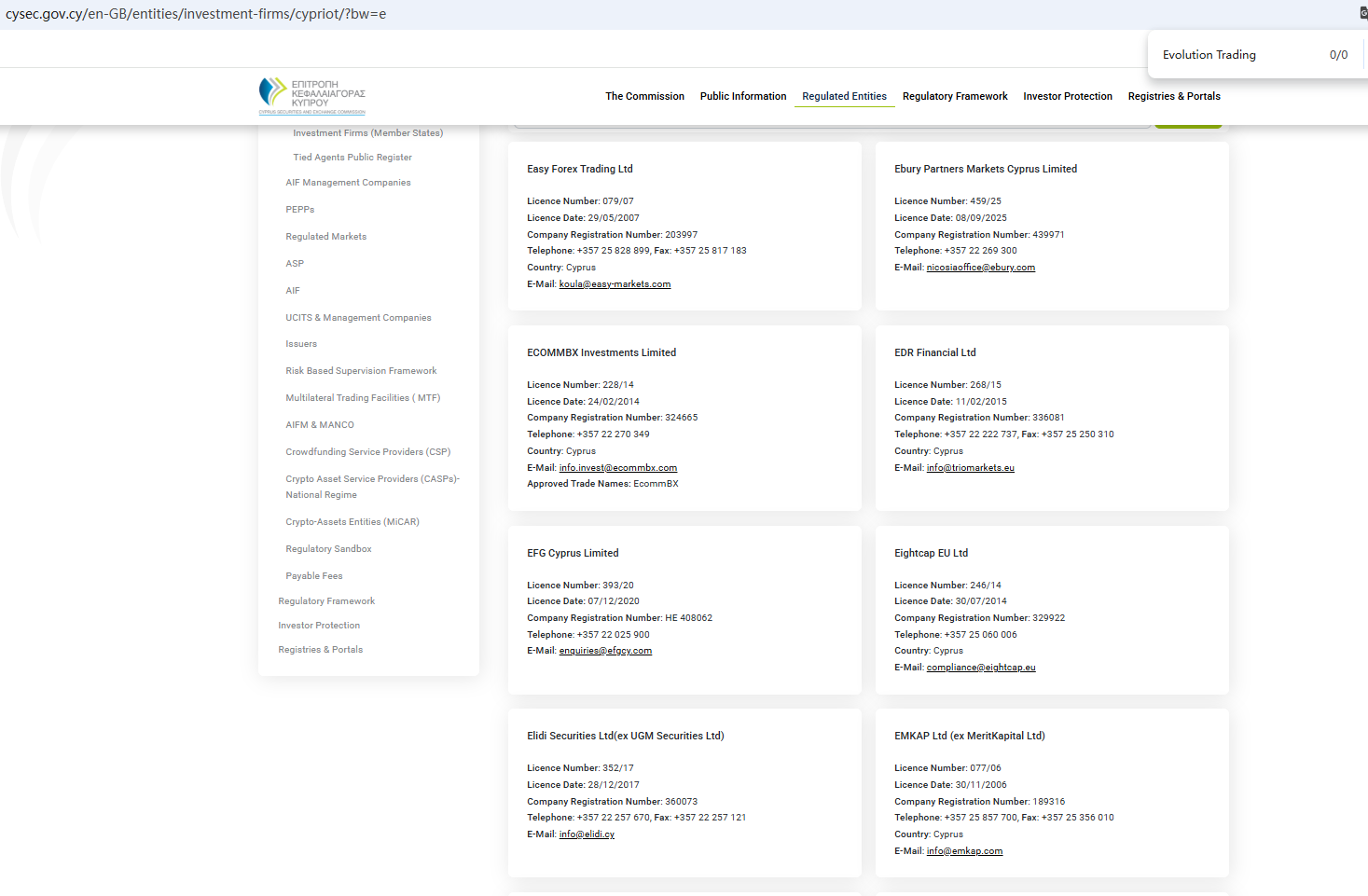Open the Eightcap EU Ltd entity card
This screenshot has height=896, width=1368.
pyautogui.click(x=931, y=553)
